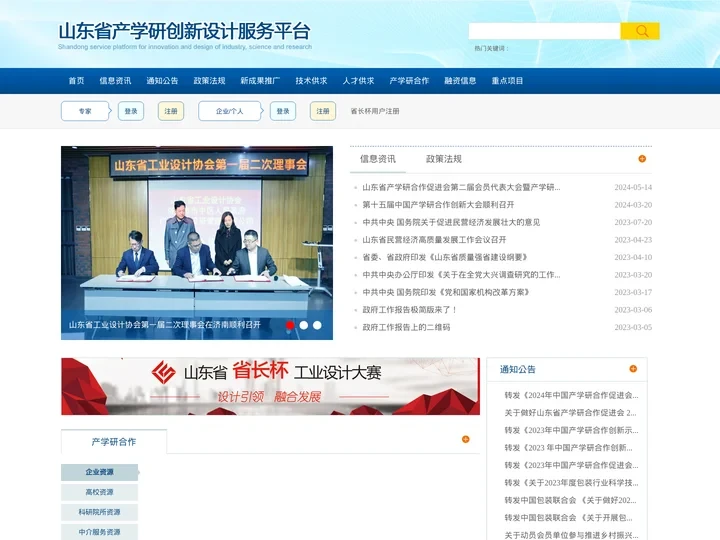Open 通知公告 in the blue navigation bar
720x540 pixels.
[162, 81]
